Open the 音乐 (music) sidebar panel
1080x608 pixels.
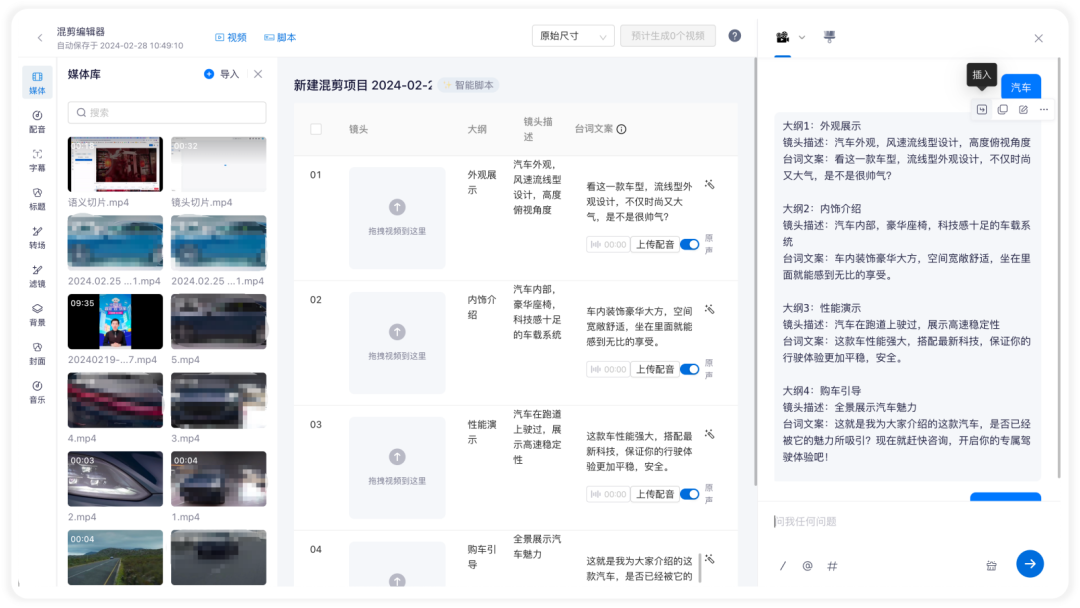[x=37, y=392]
